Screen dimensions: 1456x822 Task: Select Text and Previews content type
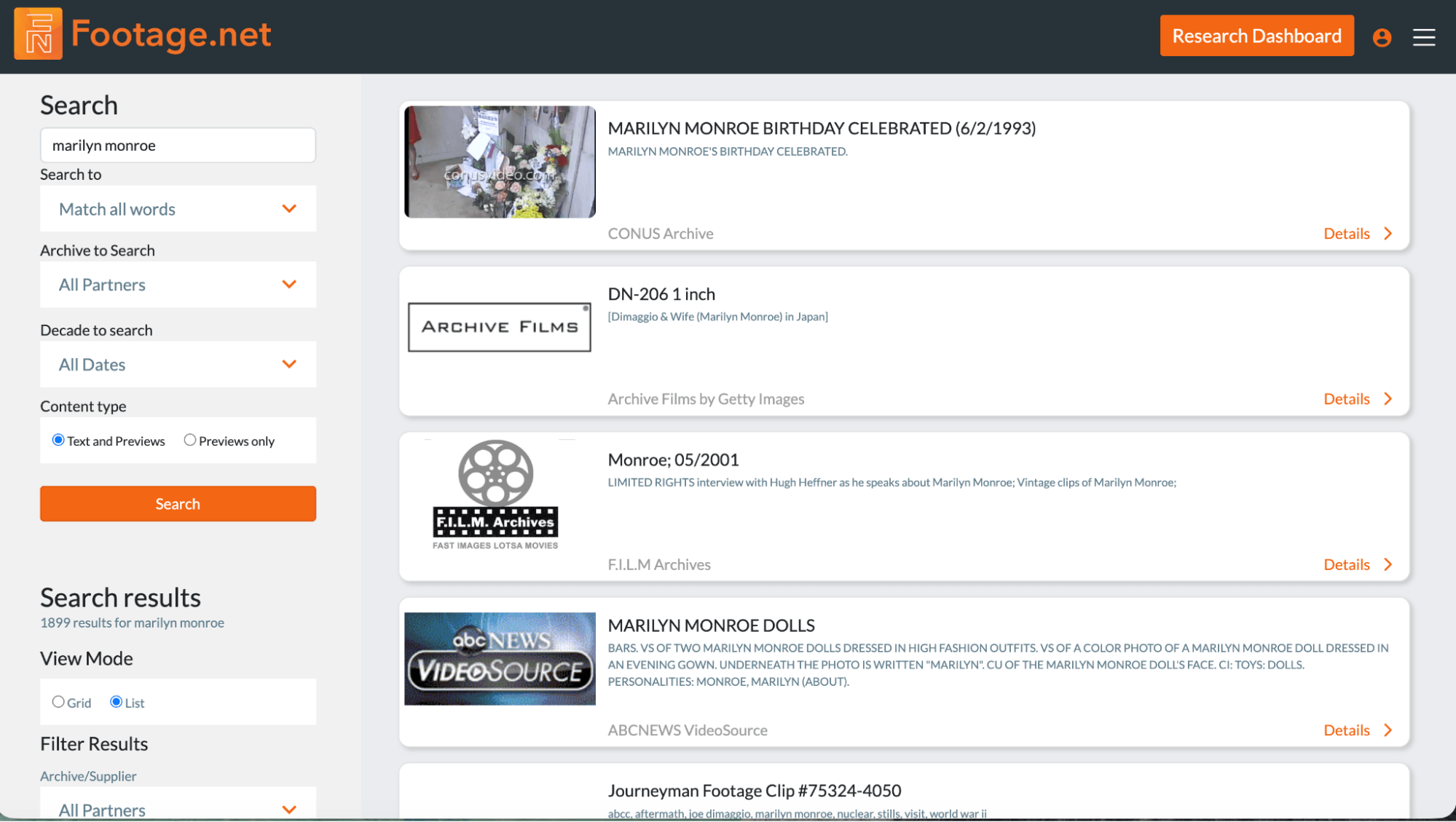coord(58,440)
